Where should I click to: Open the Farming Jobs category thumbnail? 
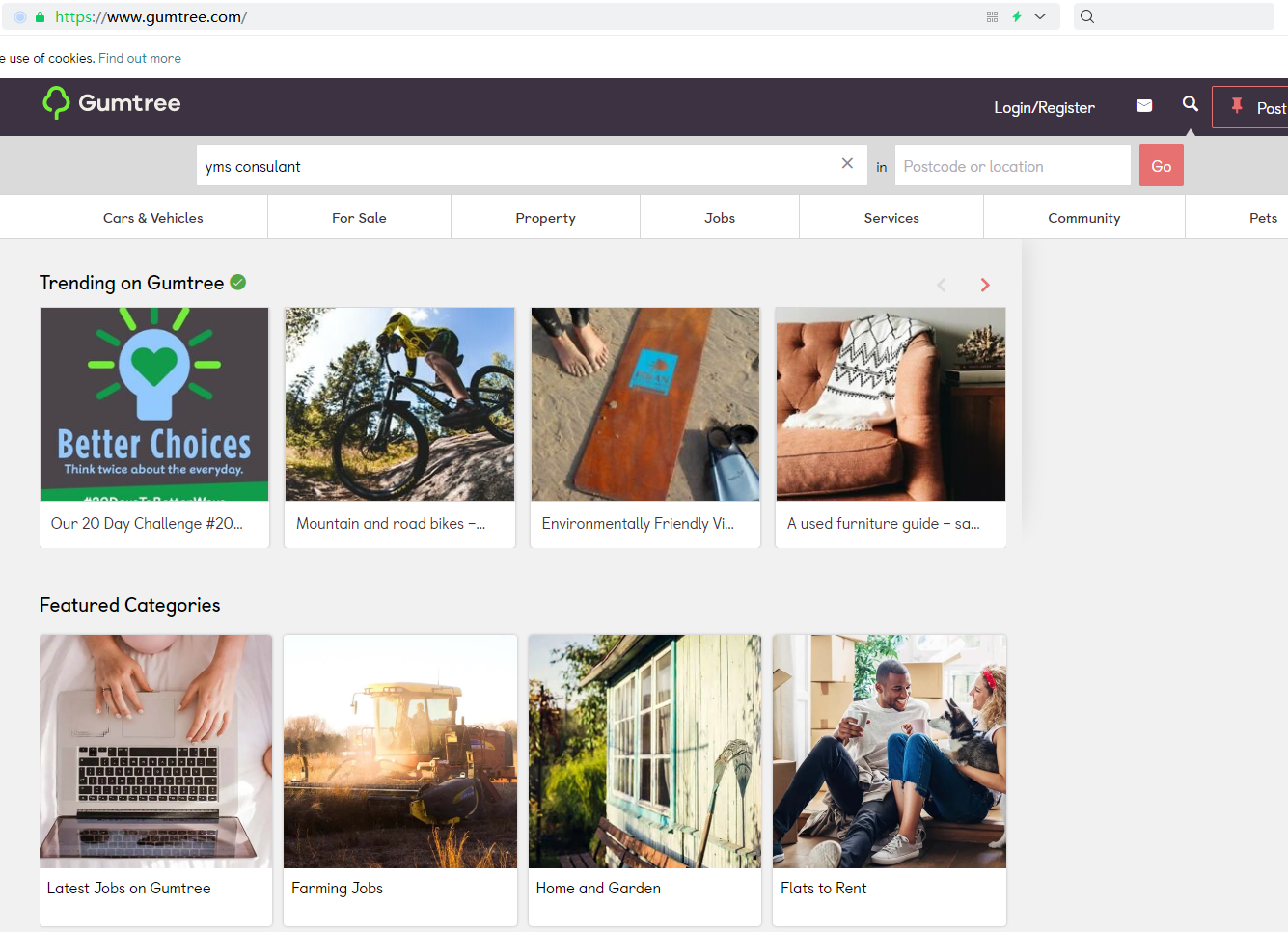[400, 753]
